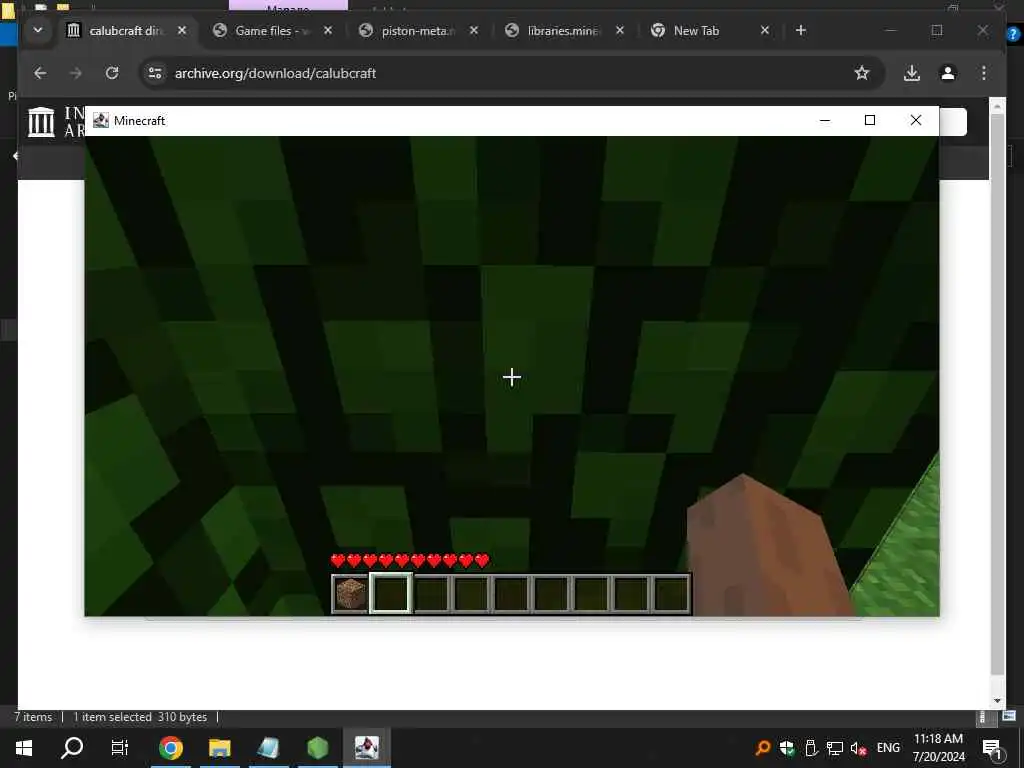Screen dimensions: 1024x768
Task: Switch to the Game files tab
Action: click(x=273, y=31)
